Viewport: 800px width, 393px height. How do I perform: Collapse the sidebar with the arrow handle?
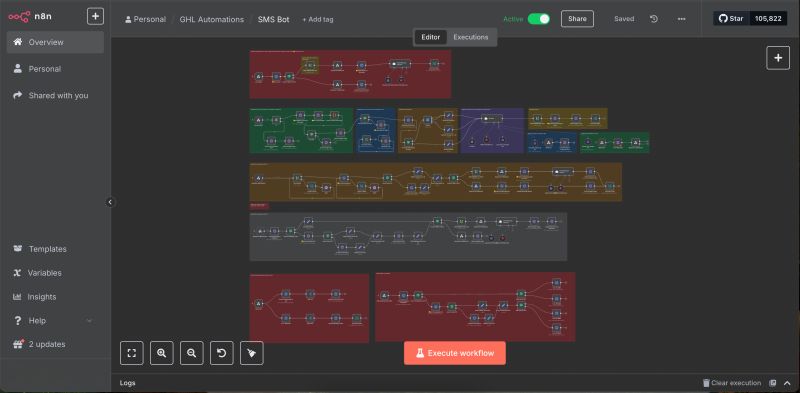coord(110,202)
